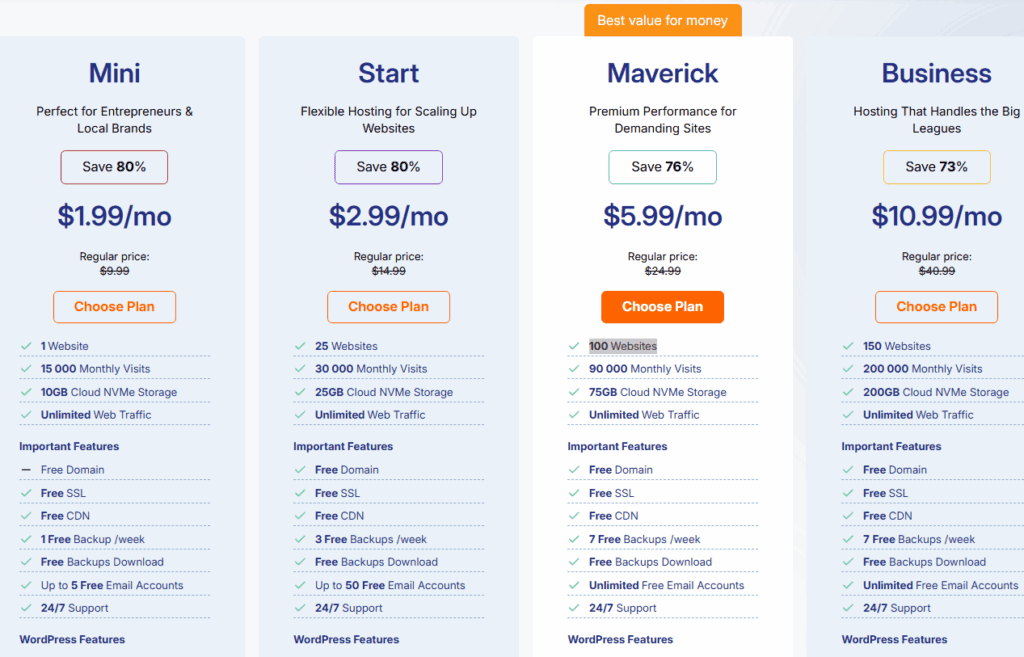Click the "Best value for money" badge
The height and width of the screenshot is (657, 1024).
pyautogui.click(x=662, y=21)
